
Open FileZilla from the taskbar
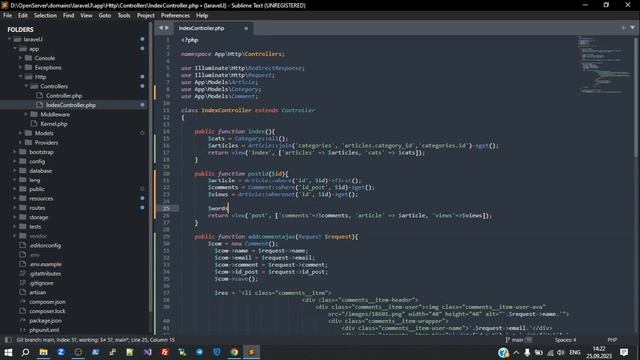[164, 352]
